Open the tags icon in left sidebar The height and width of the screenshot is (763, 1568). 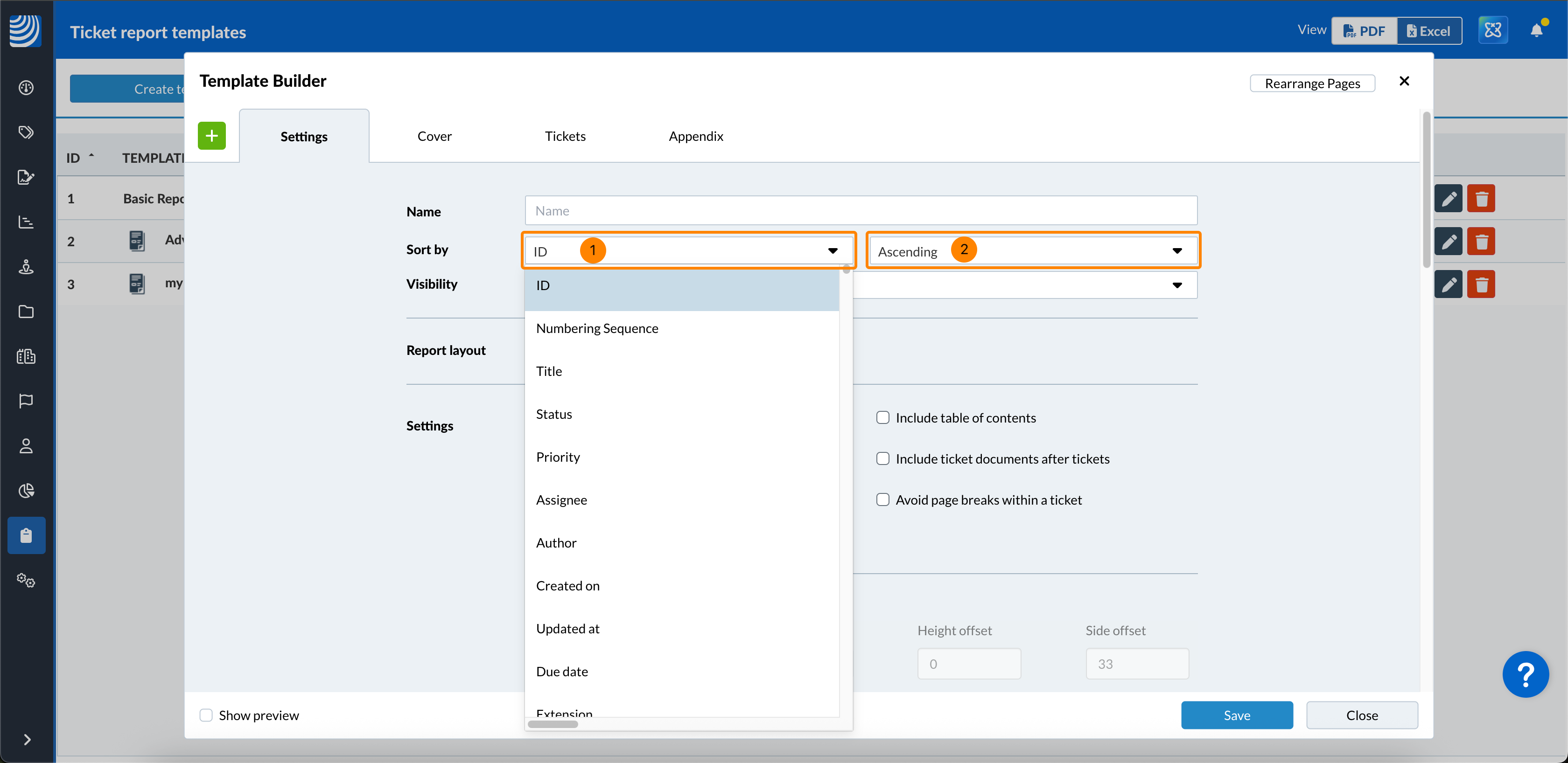tap(26, 132)
